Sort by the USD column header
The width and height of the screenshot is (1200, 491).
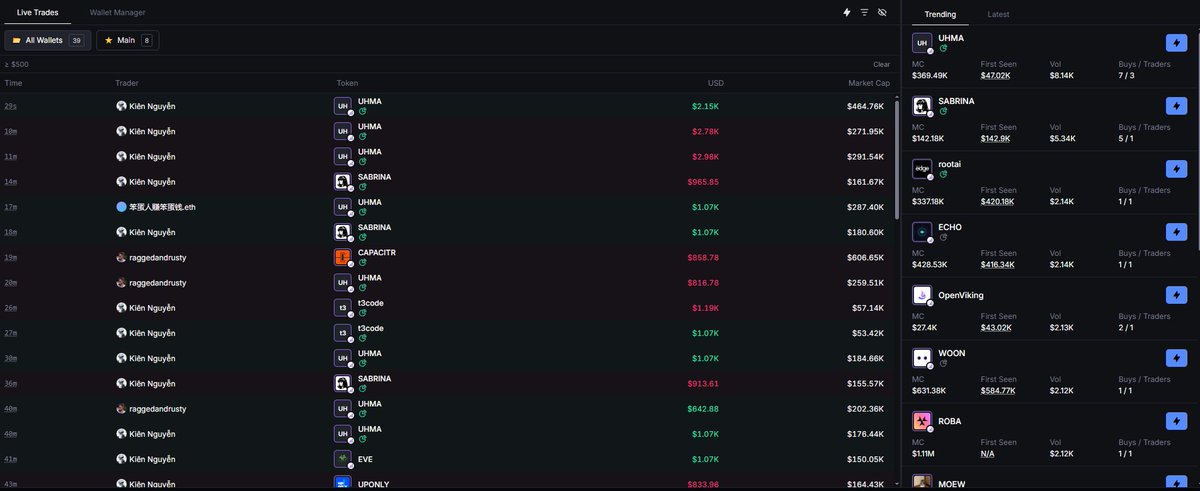tap(715, 83)
